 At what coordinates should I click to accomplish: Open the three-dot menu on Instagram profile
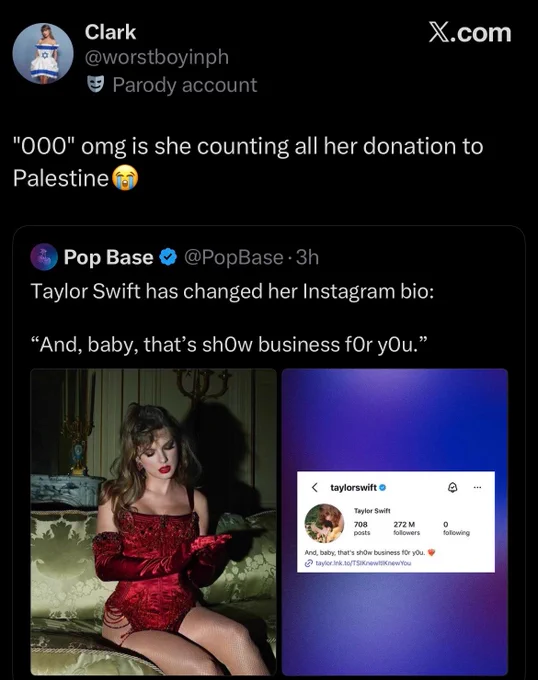click(477, 487)
